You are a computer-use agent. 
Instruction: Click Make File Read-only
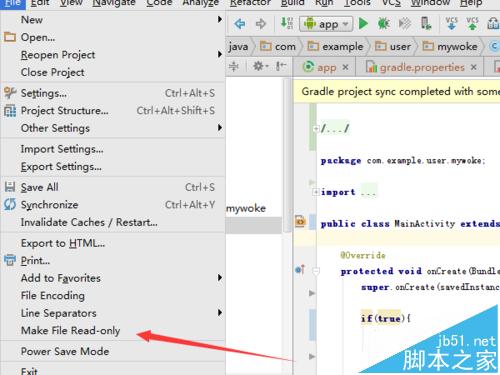pos(112,331)
